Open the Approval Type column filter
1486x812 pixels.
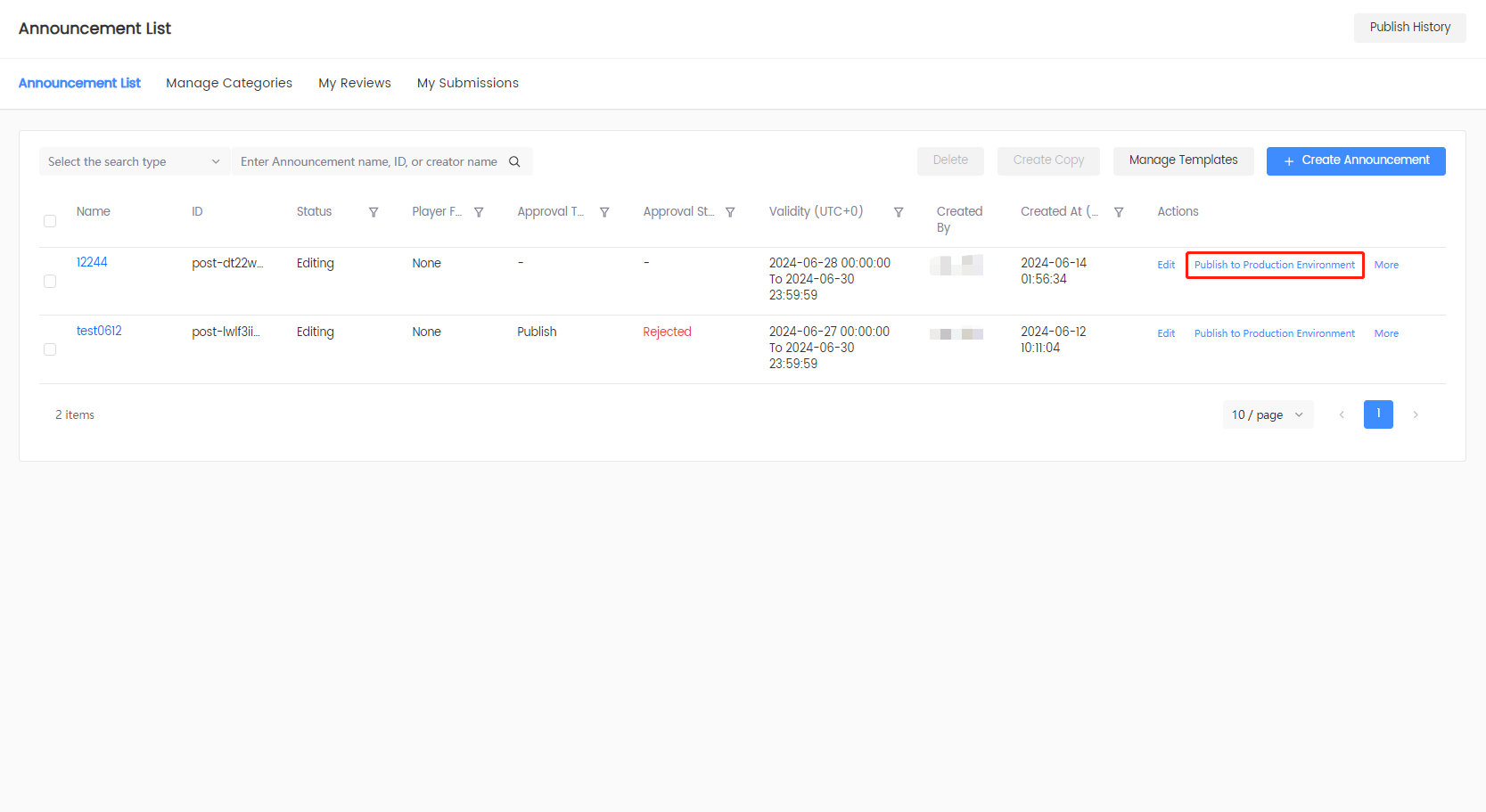pyautogui.click(x=604, y=212)
